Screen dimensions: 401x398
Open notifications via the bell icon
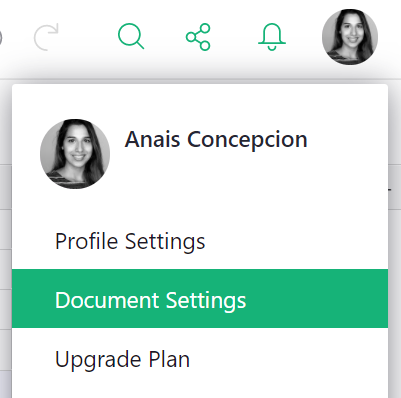point(272,37)
